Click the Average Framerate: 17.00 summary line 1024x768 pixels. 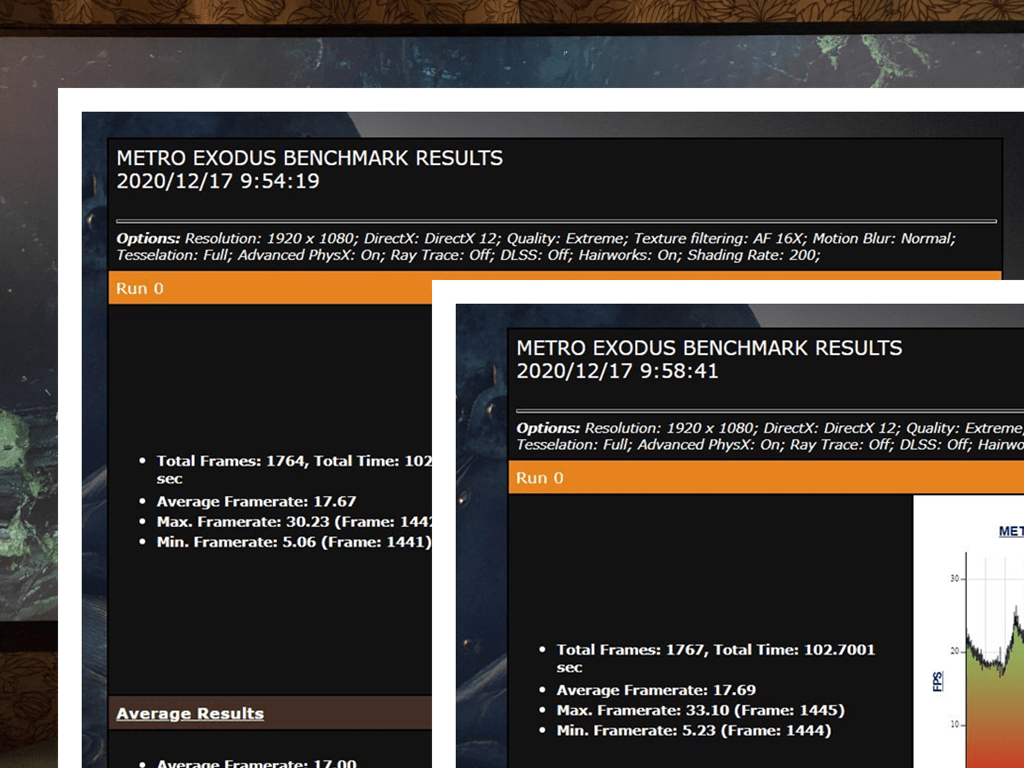tap(256, 763)
